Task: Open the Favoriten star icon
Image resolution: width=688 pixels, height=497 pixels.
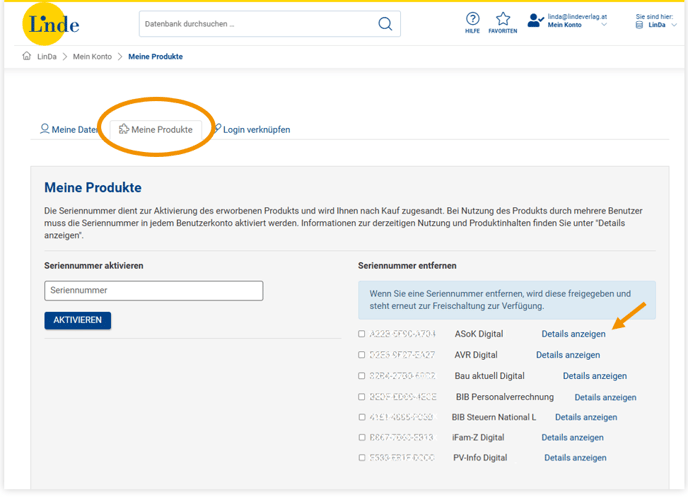Action: click(x=503, y=23)
